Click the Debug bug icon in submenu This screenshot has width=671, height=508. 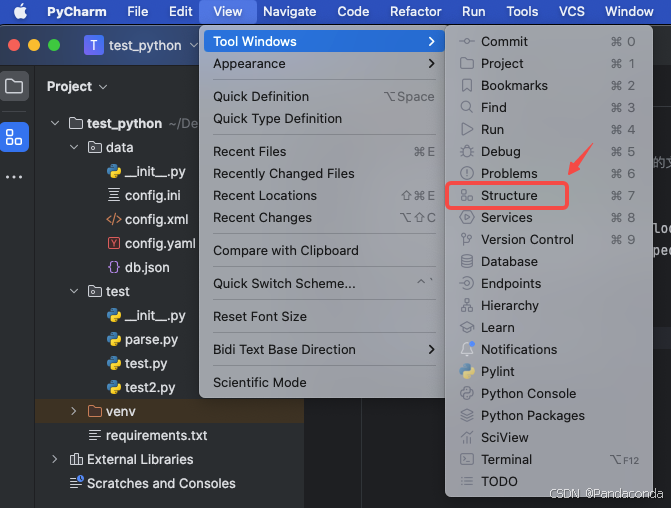466,152
